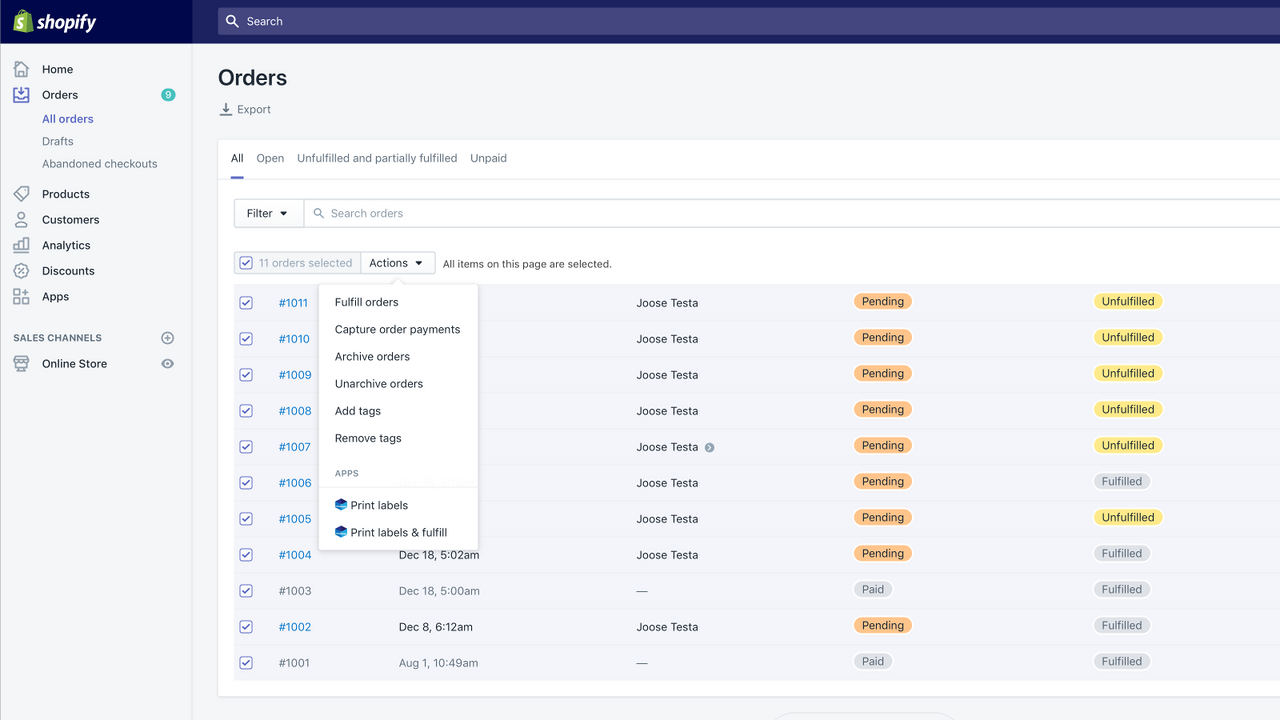Viewport: 1280px width, 720px height.
Task: Click the magnifier icon in top search bar
Action: coord(232,21)
